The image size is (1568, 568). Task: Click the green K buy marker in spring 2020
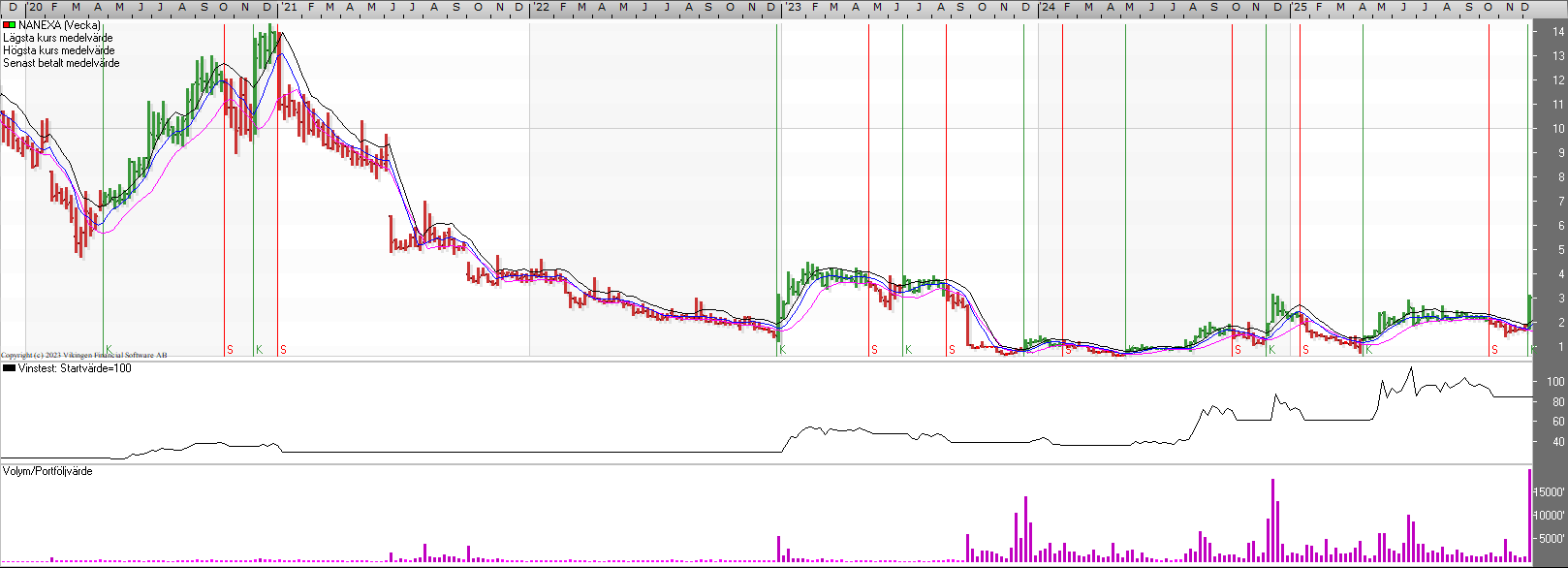[x=110, y=350]
